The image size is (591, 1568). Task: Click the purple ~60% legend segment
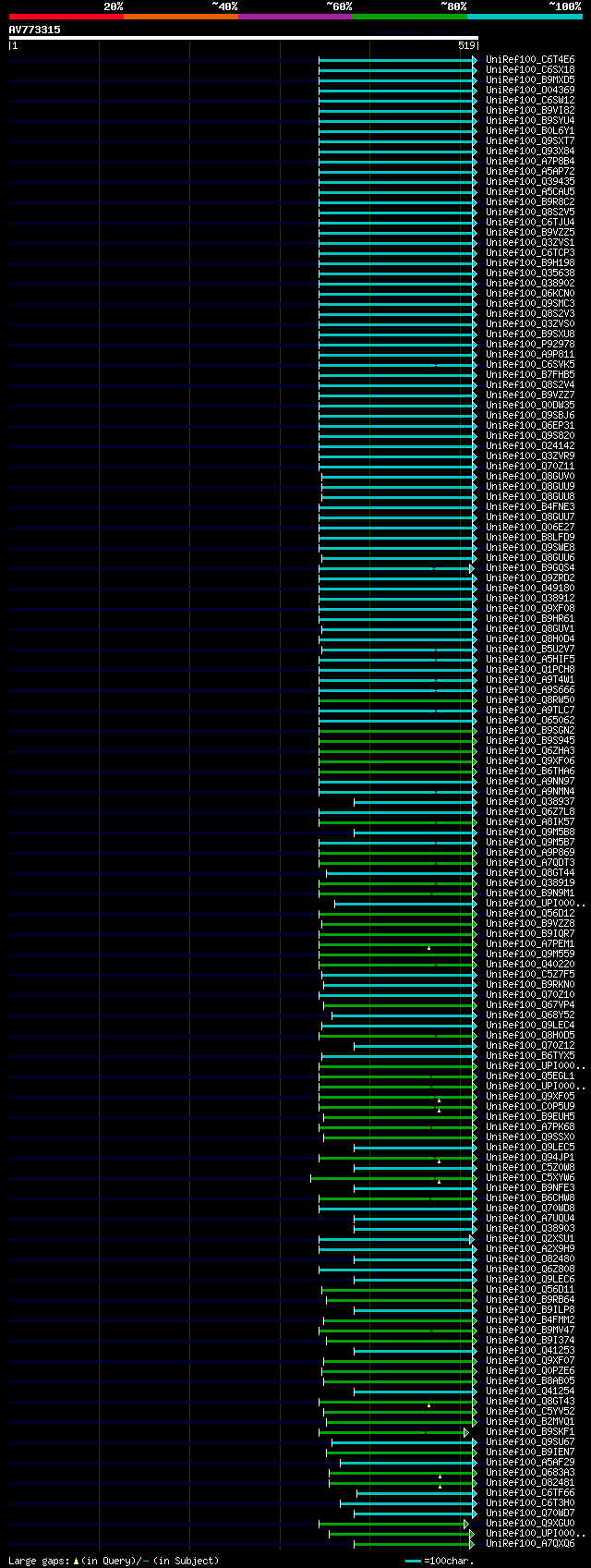pyautogui.click(x=295, y=17)
